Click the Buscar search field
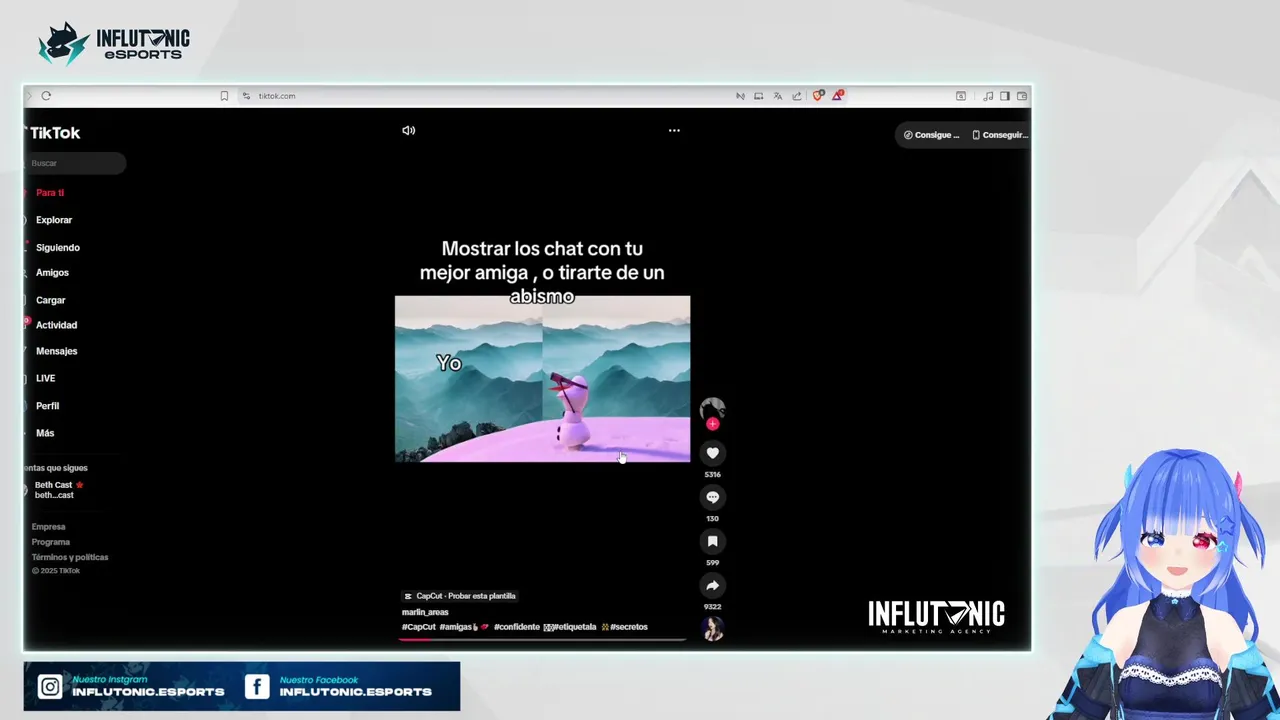Screen dimensions: 1280x720 (76, 163)
